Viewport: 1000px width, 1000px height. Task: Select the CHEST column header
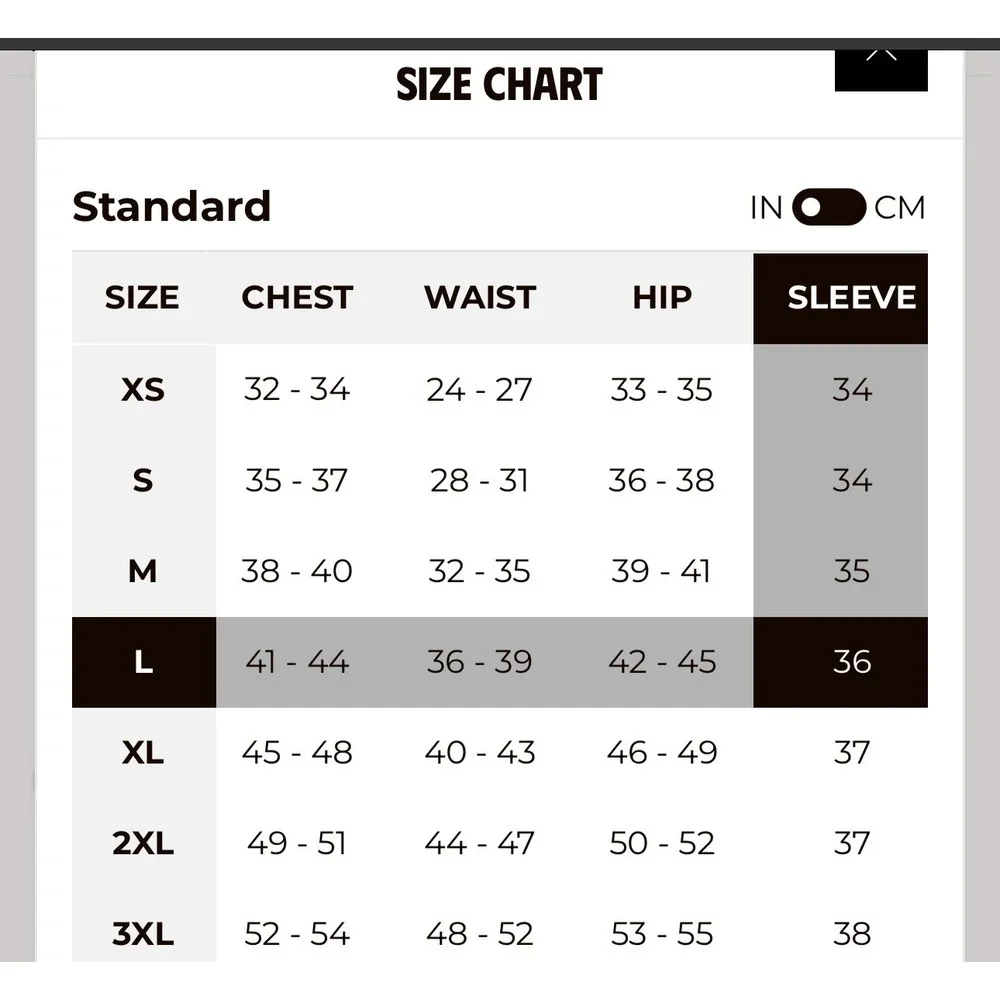point(297,298)
